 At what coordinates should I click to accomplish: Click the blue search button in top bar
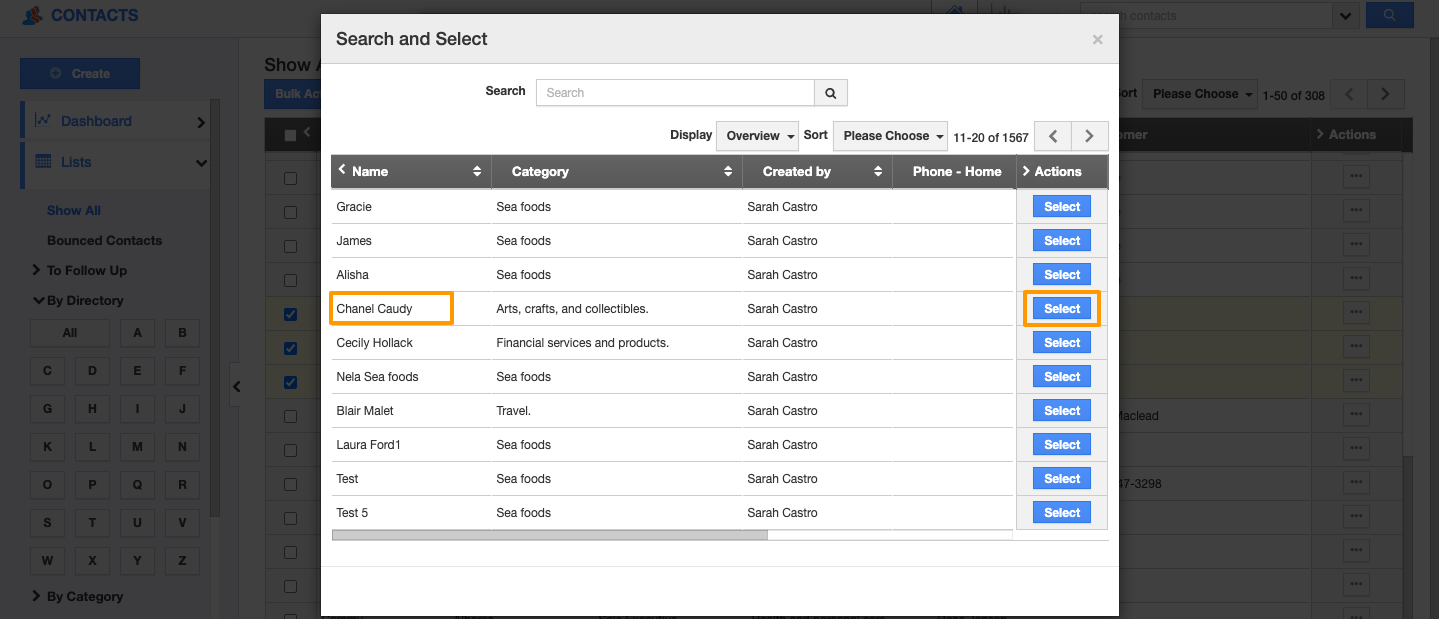(1389, 15)
